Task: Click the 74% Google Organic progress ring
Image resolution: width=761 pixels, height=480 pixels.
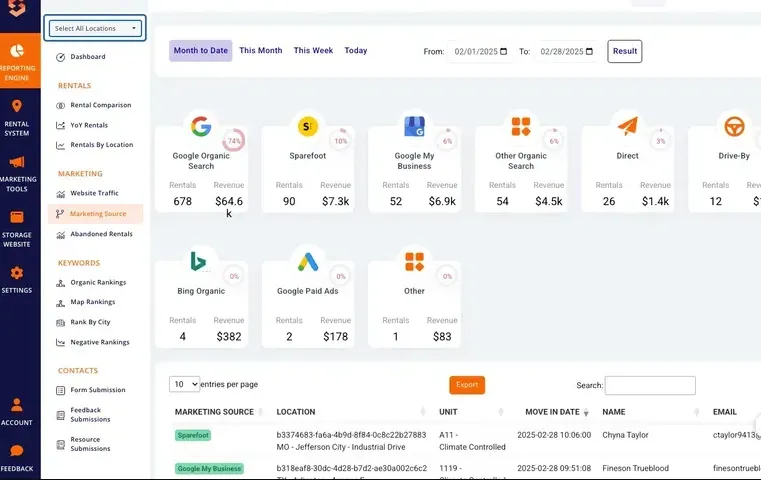Action: point(234,141)
